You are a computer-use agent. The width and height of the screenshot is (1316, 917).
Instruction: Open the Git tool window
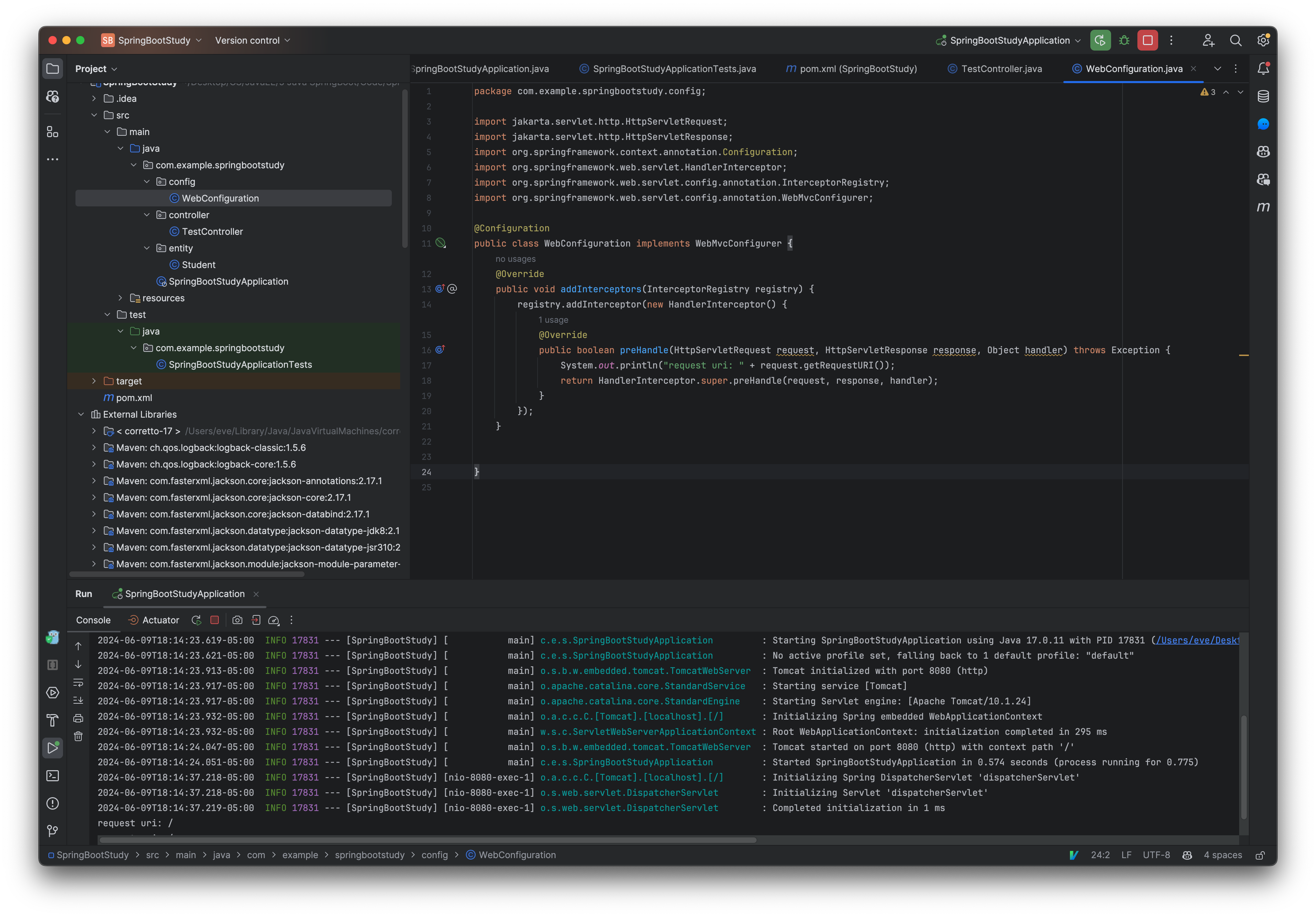click(53, 831)
